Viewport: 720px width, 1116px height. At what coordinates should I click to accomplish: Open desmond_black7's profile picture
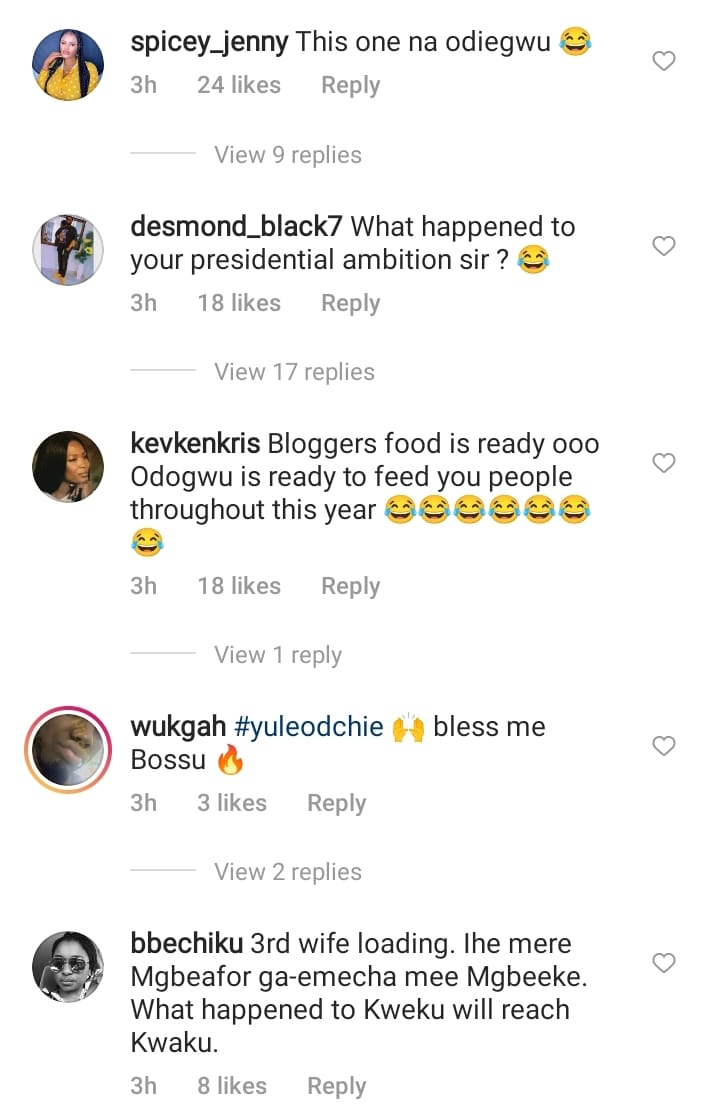(69, 249)
